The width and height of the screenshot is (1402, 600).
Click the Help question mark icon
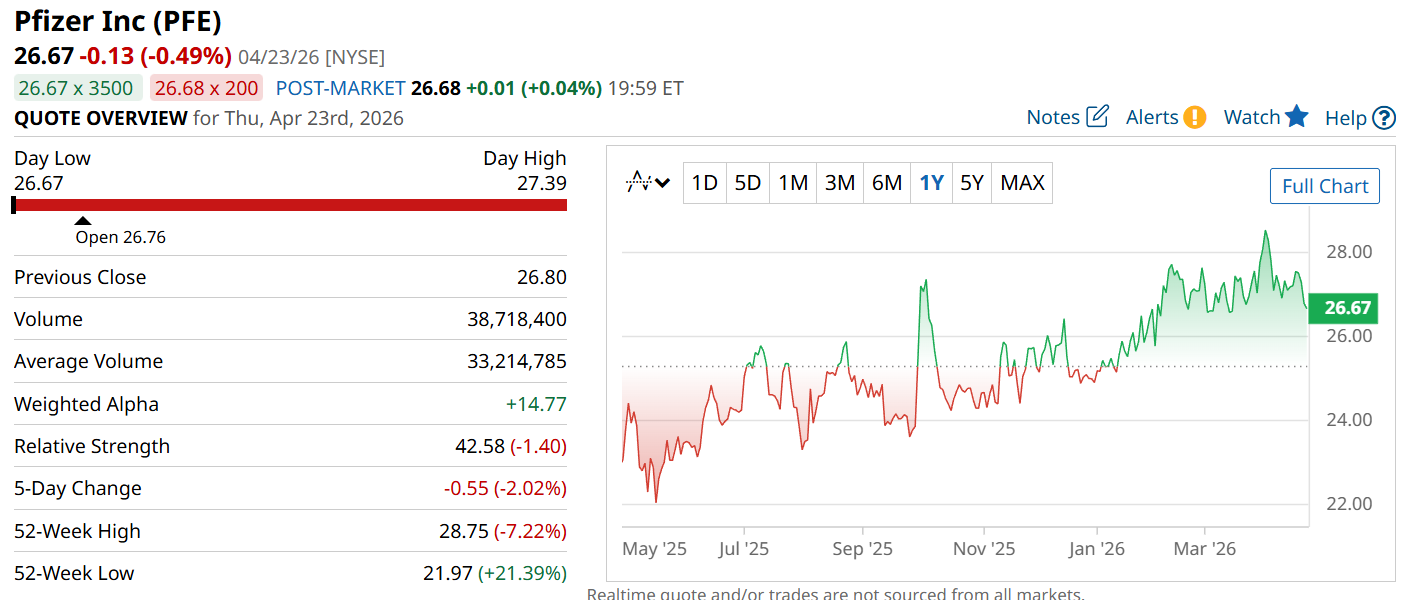[x=1384, y=118]
